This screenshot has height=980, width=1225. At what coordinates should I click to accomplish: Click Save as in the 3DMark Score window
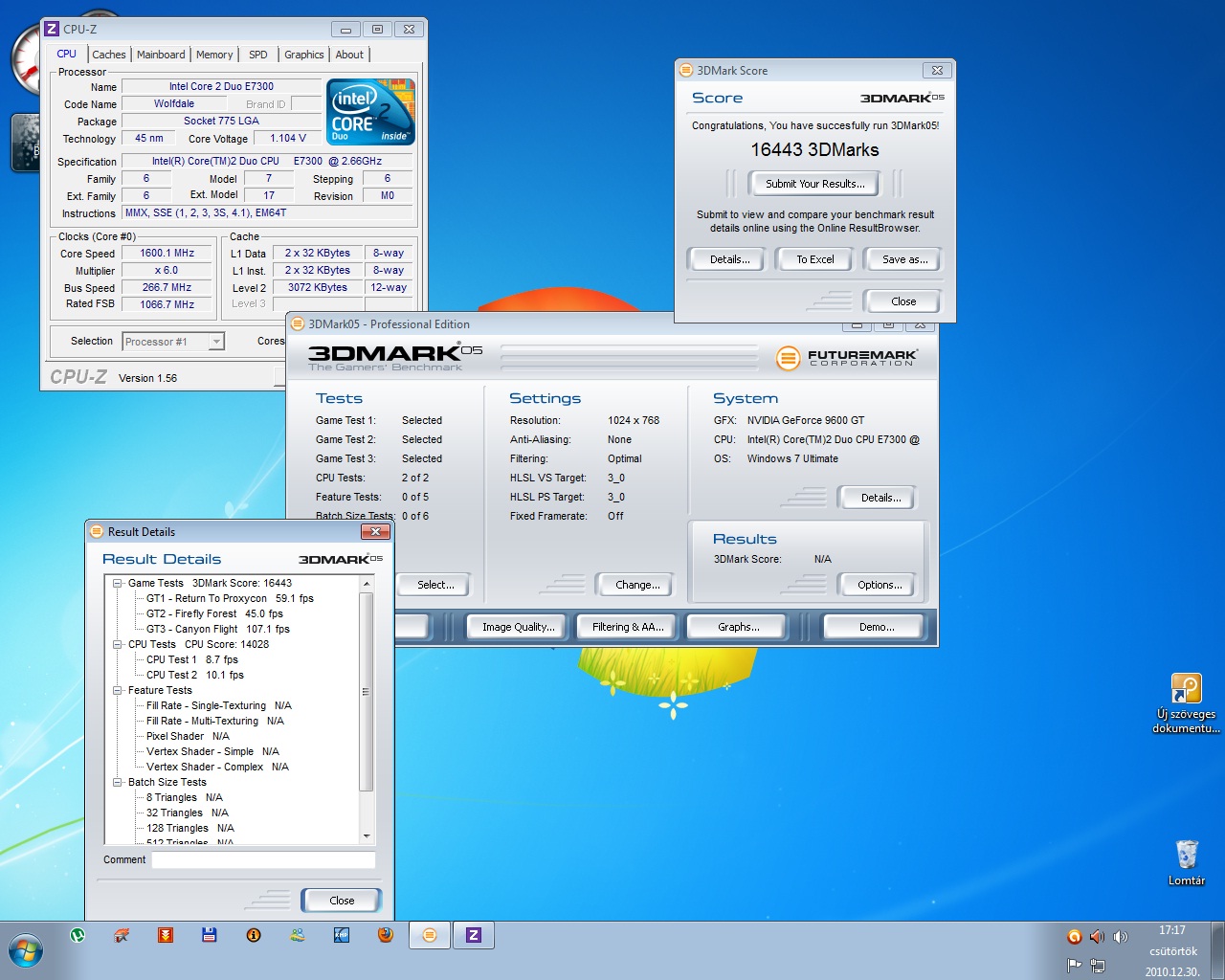[x=902, y=259]
